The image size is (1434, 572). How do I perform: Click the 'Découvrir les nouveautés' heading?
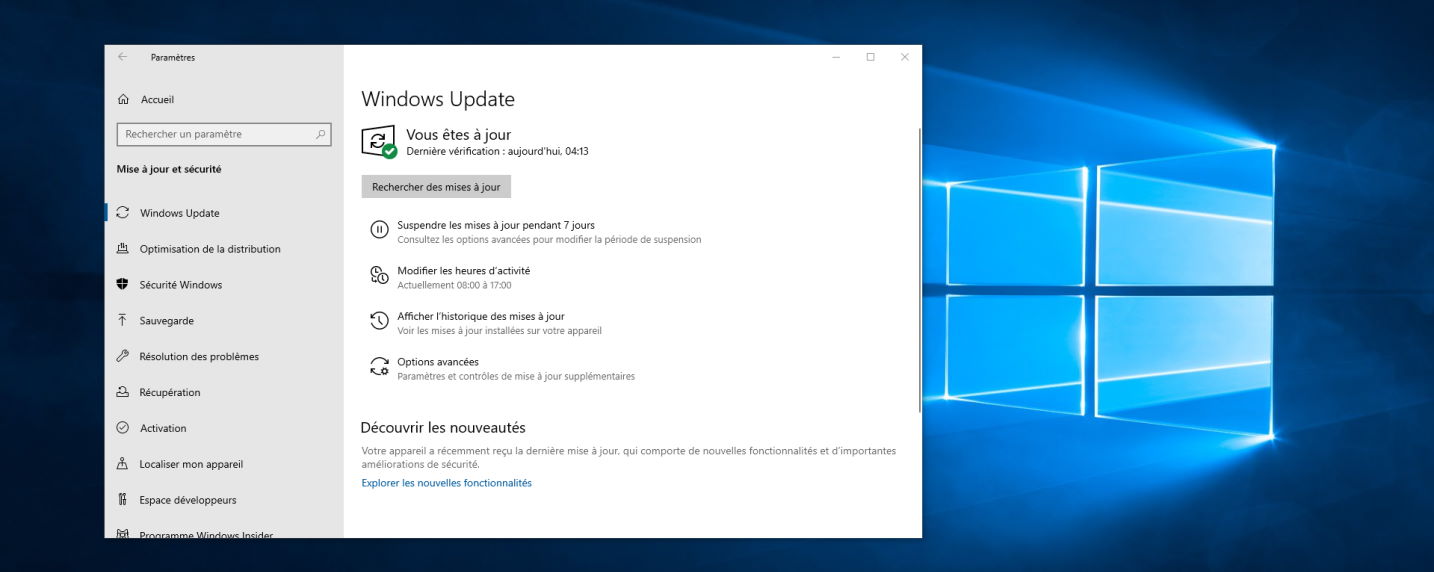click(443, 428)
